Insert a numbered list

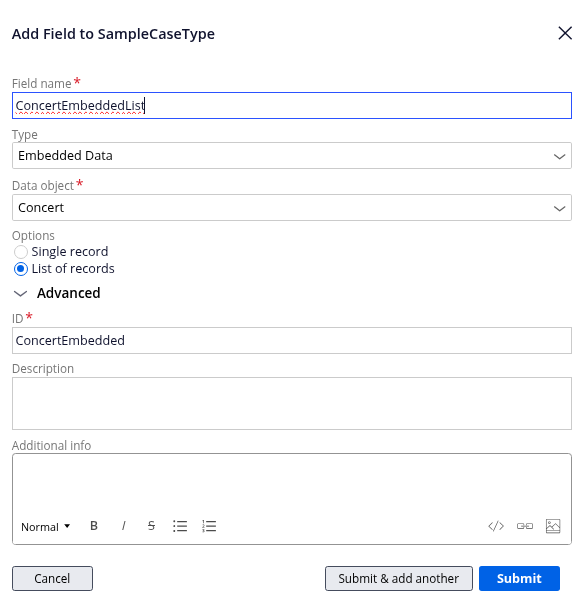pos(209,526)
